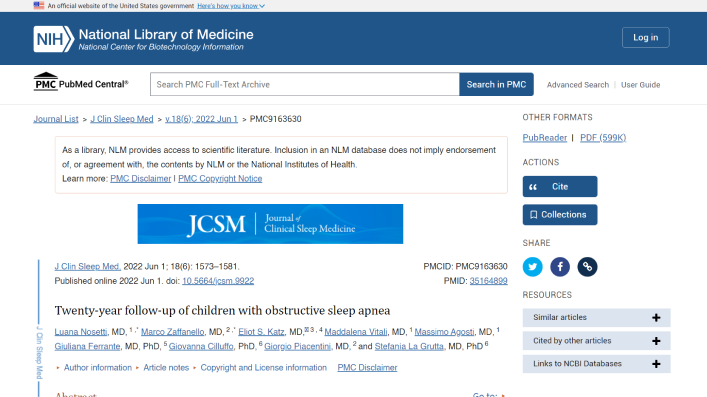Click the Log in button
Viewport: 707px width, 397px height.
coord(646,37)
